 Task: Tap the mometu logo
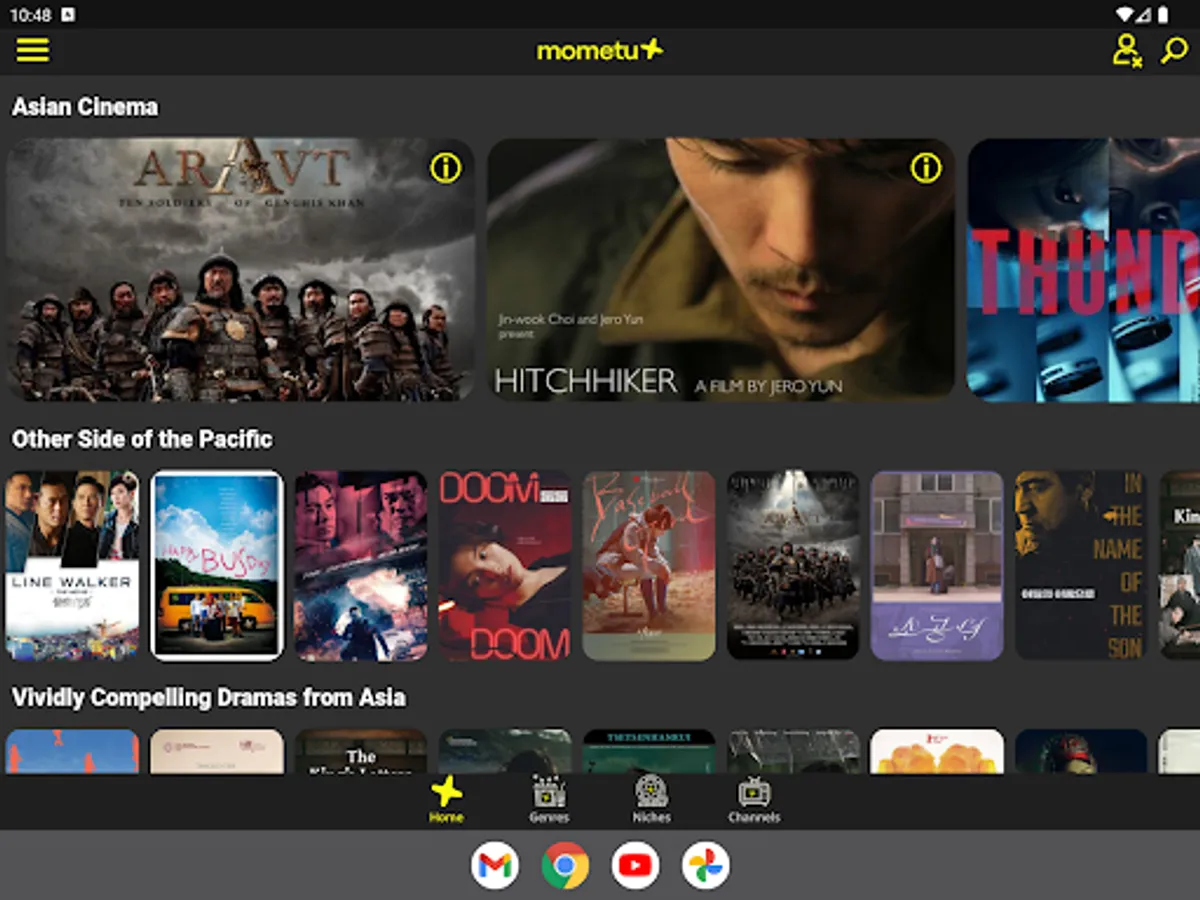point(600,50)
